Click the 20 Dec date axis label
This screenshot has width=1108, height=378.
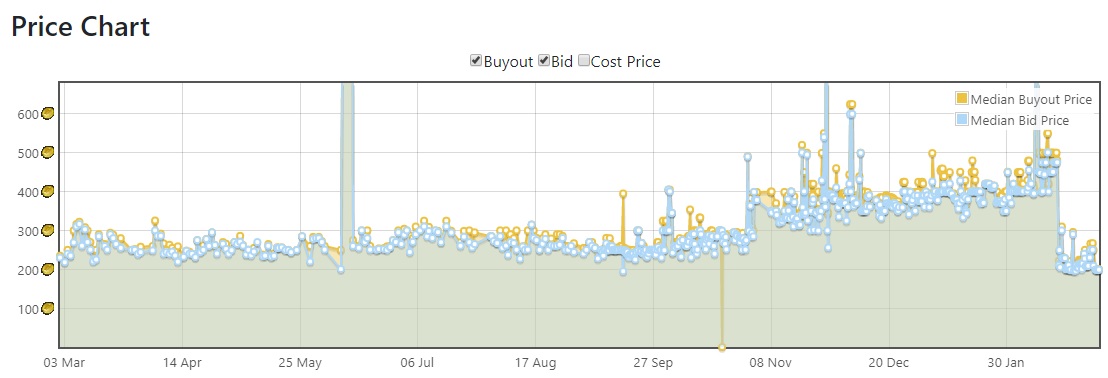point(889,363)
